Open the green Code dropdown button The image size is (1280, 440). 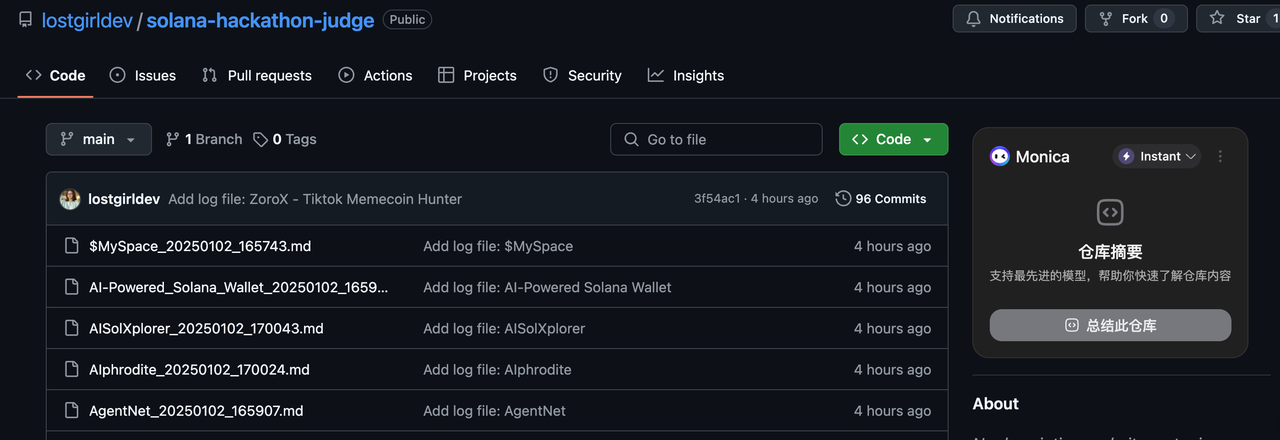click(893, 139)
